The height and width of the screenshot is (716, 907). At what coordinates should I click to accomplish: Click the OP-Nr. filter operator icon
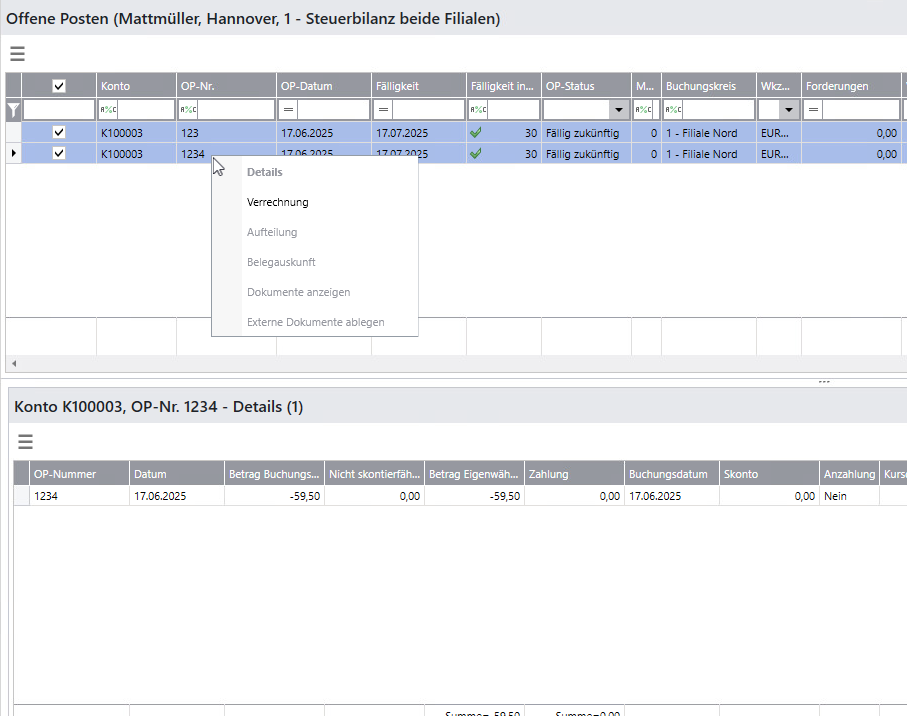[x=188, y=110]
